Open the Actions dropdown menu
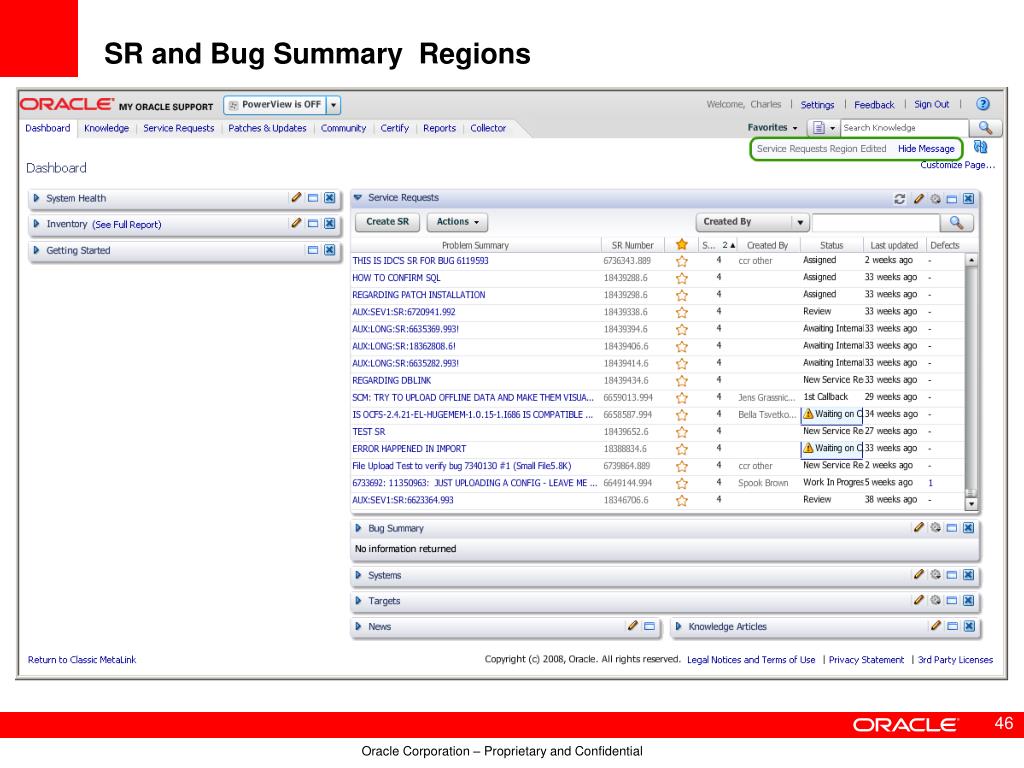 [457, 222]
